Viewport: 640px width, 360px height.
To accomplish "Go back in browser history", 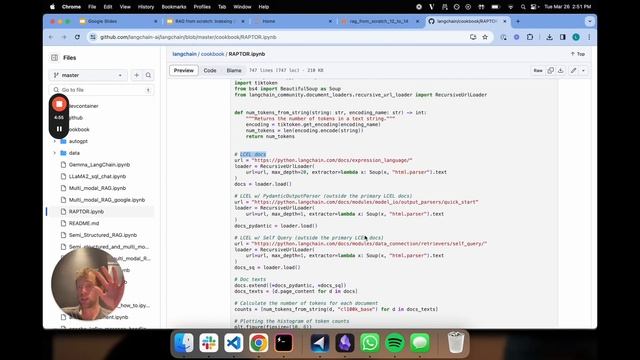I will pos(51,37).
